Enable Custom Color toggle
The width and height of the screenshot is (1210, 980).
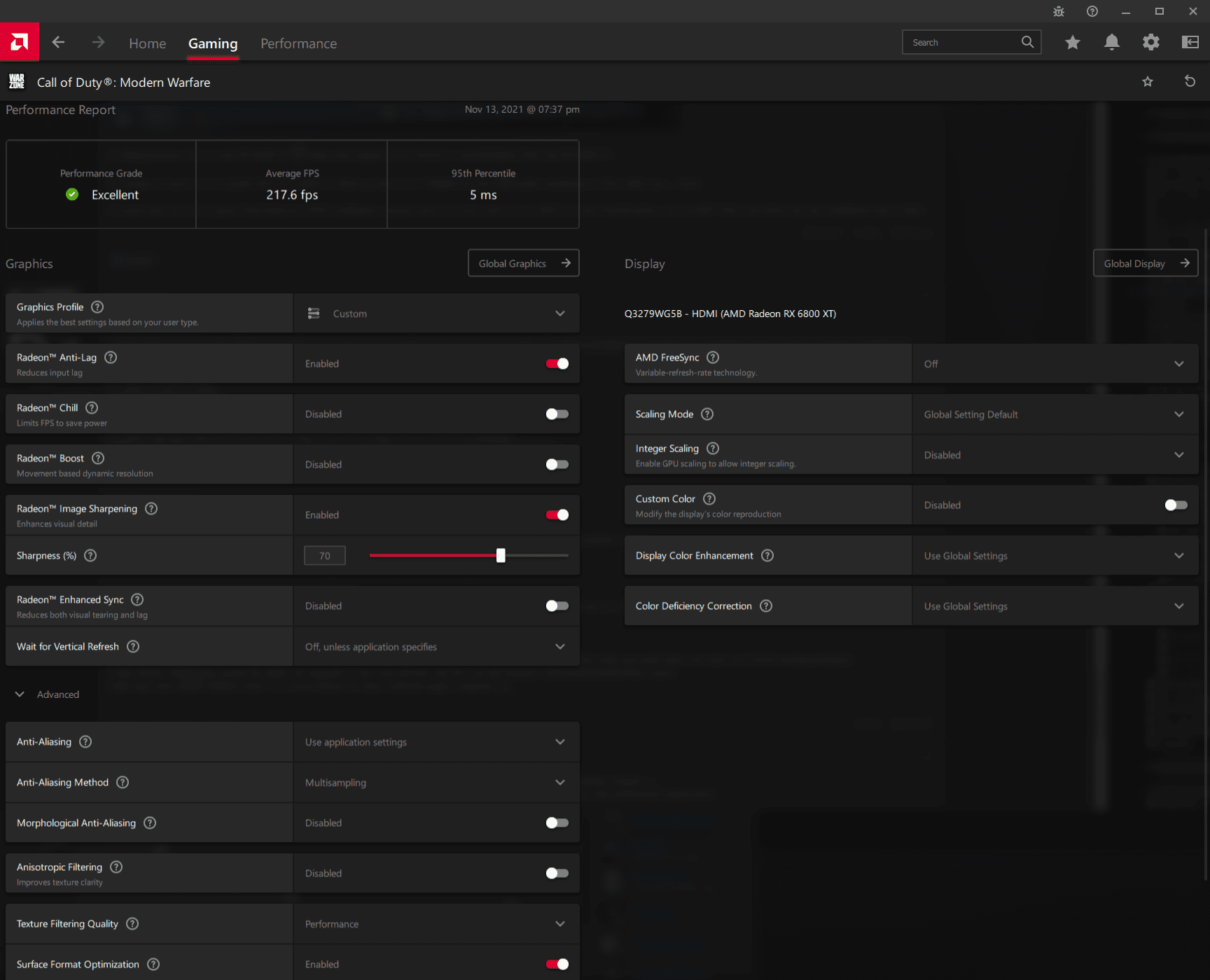click(1176, 505)
